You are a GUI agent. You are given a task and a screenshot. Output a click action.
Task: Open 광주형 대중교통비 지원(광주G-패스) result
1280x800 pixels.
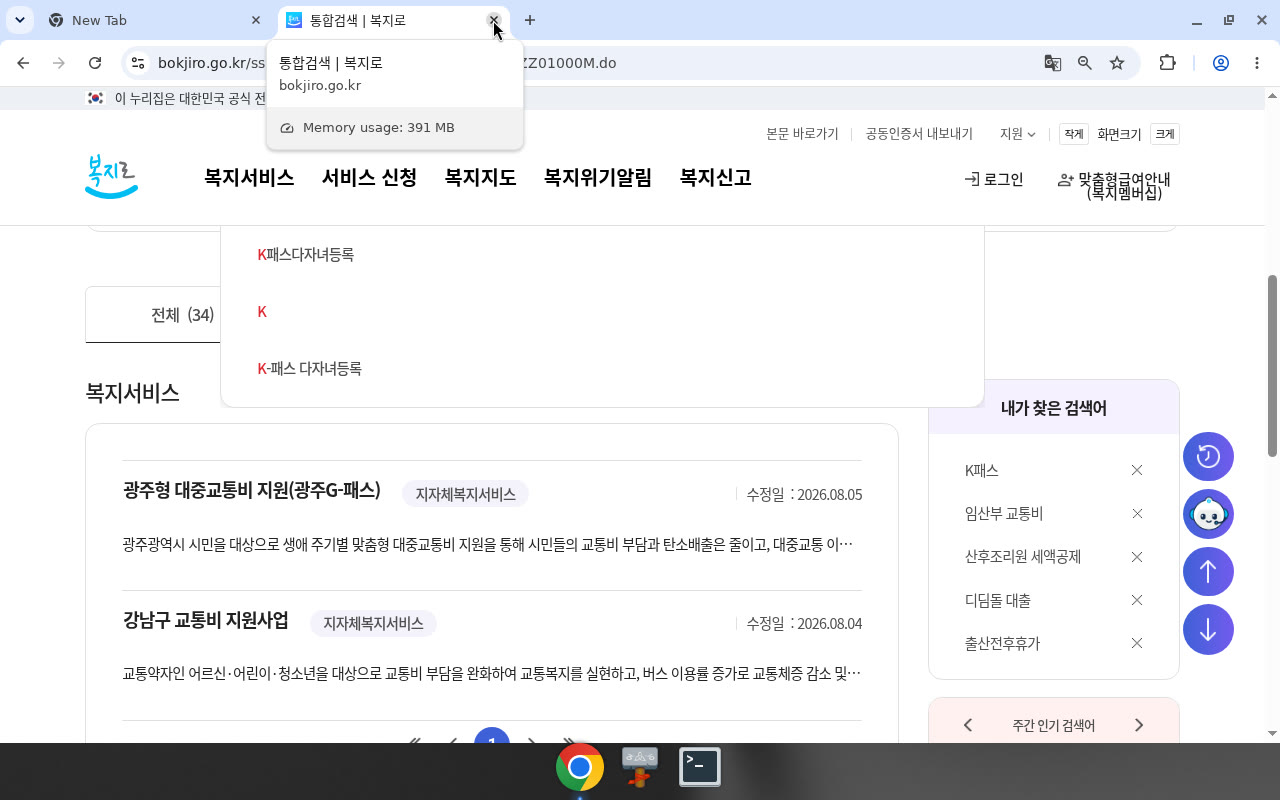(x=252, y=490)
